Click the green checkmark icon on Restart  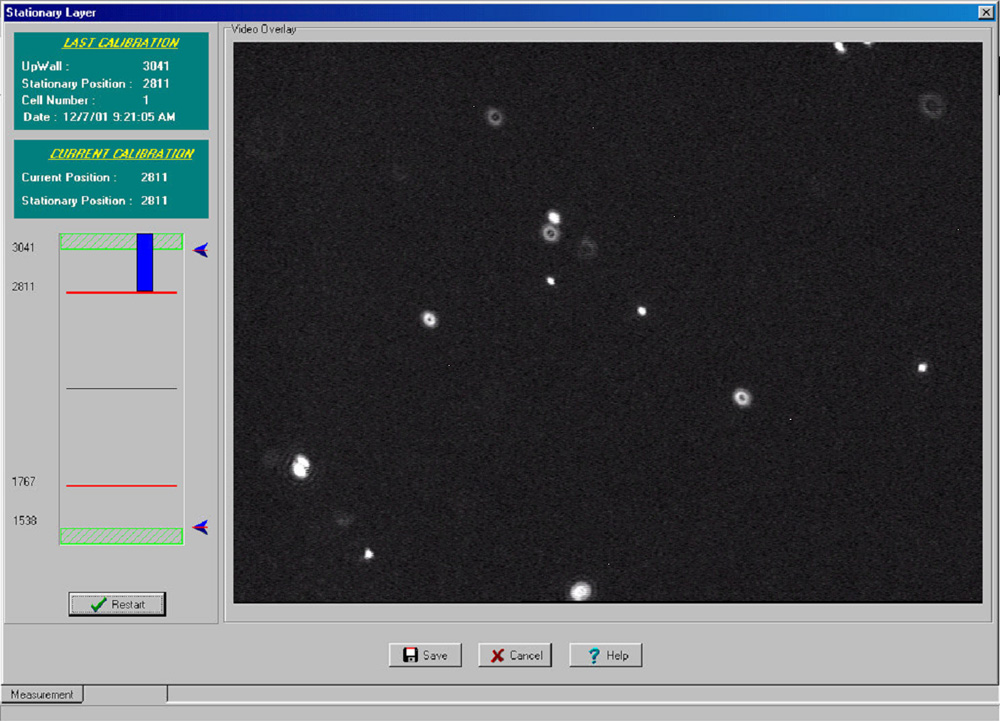click(x=98, y=604)
